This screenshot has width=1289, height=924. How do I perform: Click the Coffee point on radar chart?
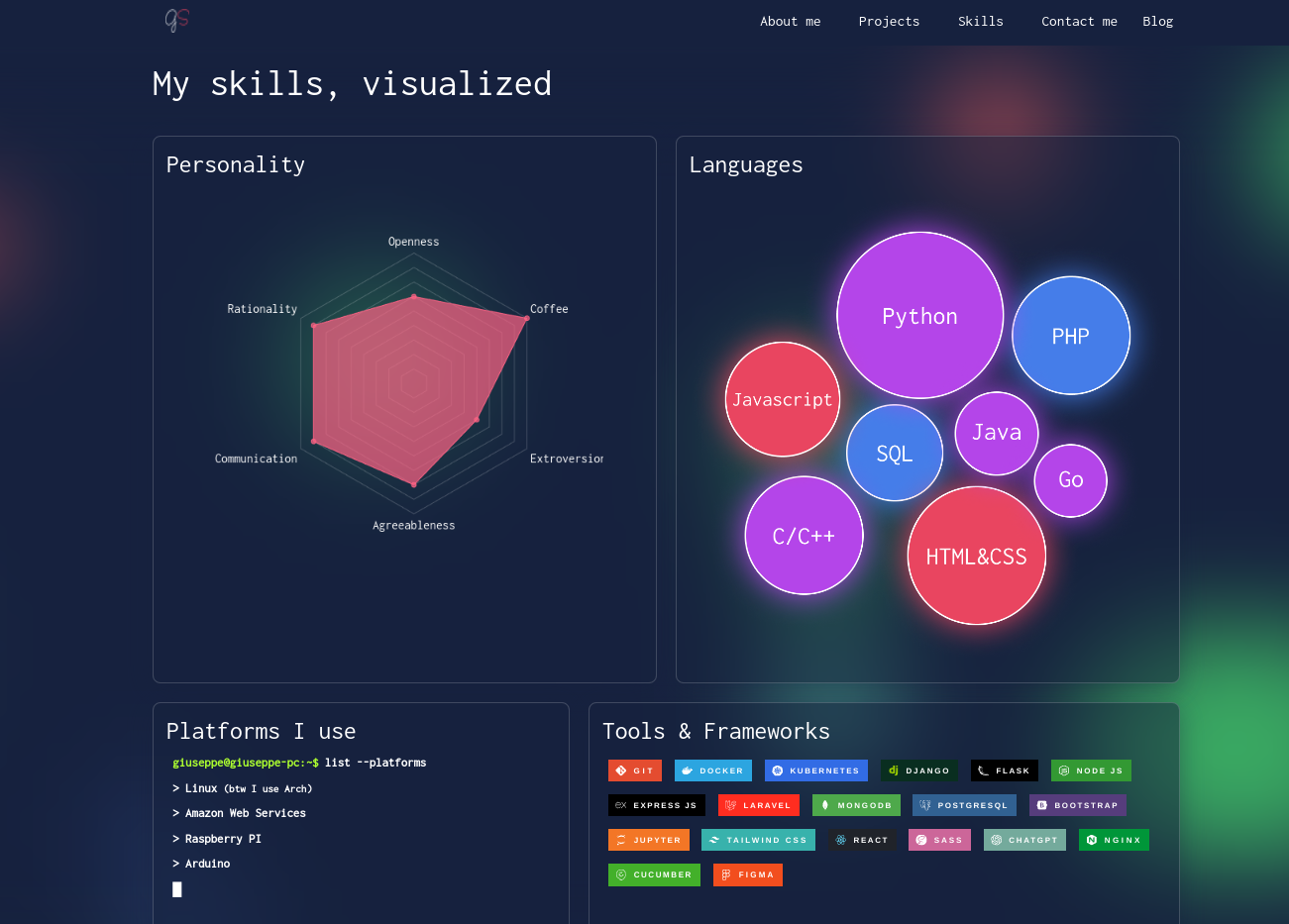point(526,318)
